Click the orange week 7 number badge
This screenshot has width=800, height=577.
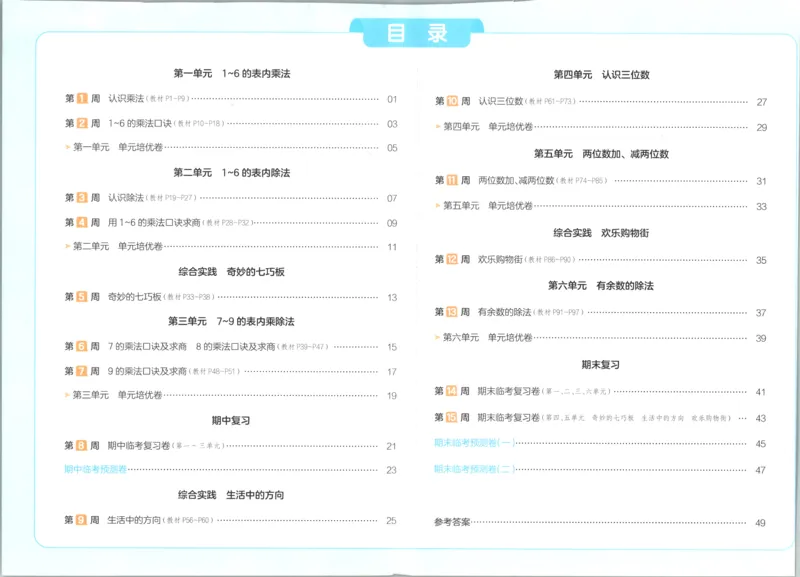coord(82,371)
